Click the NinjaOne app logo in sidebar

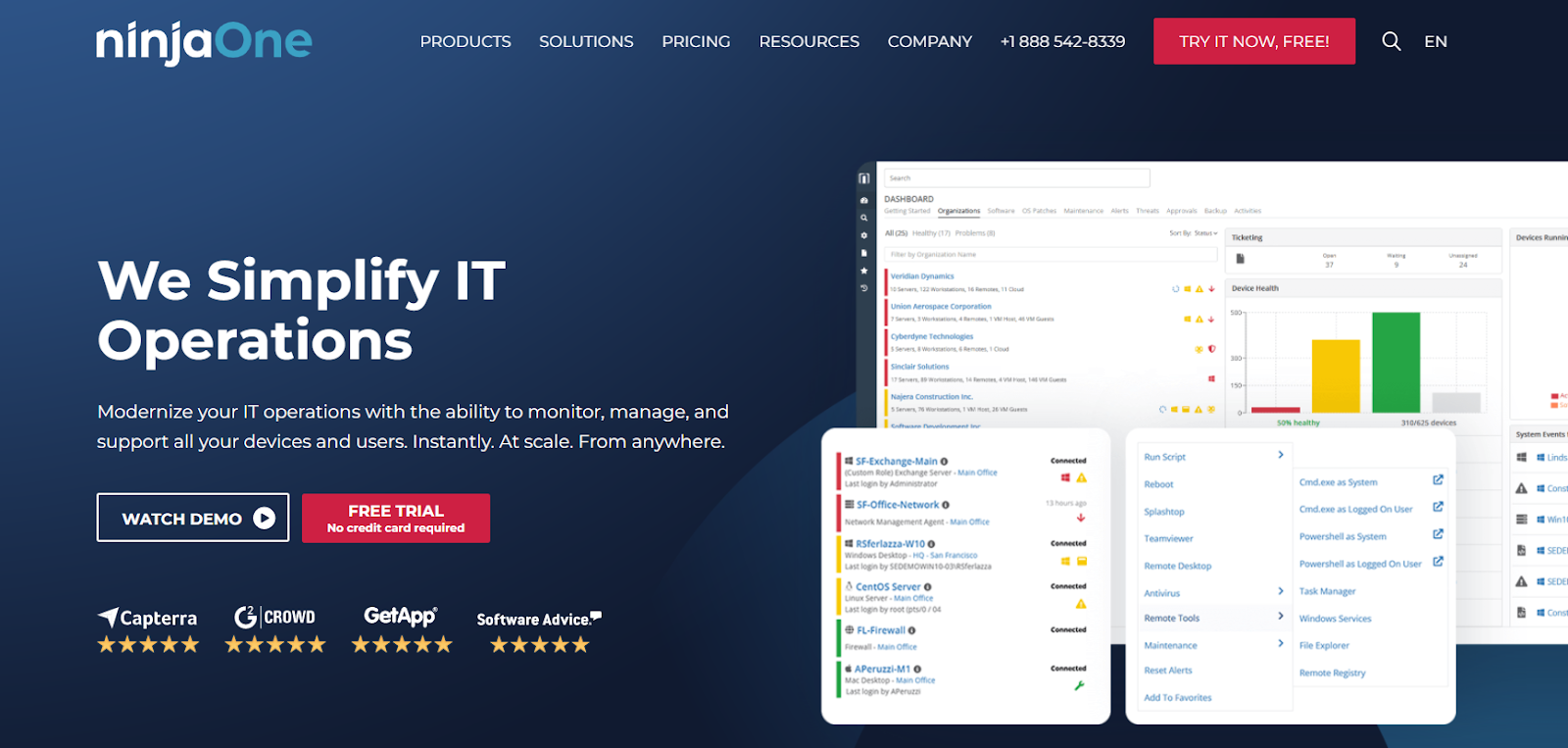click(863, 178)
